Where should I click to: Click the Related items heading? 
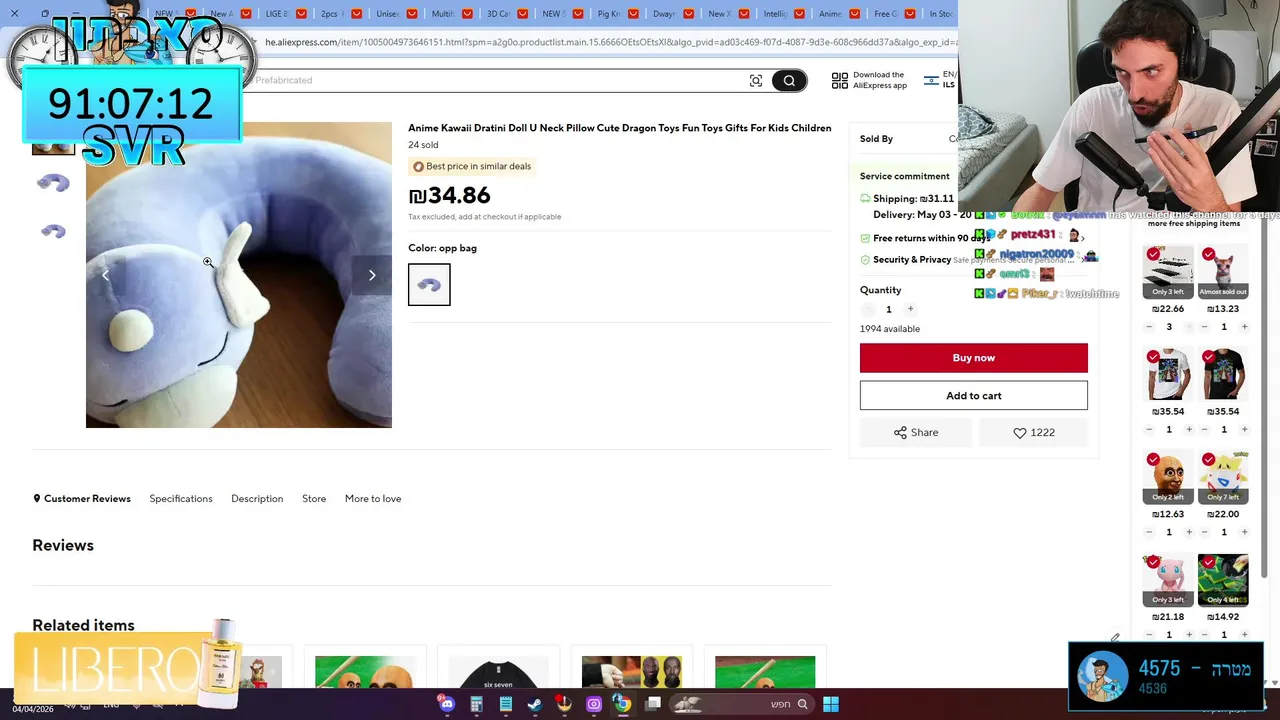coord(83,625)
